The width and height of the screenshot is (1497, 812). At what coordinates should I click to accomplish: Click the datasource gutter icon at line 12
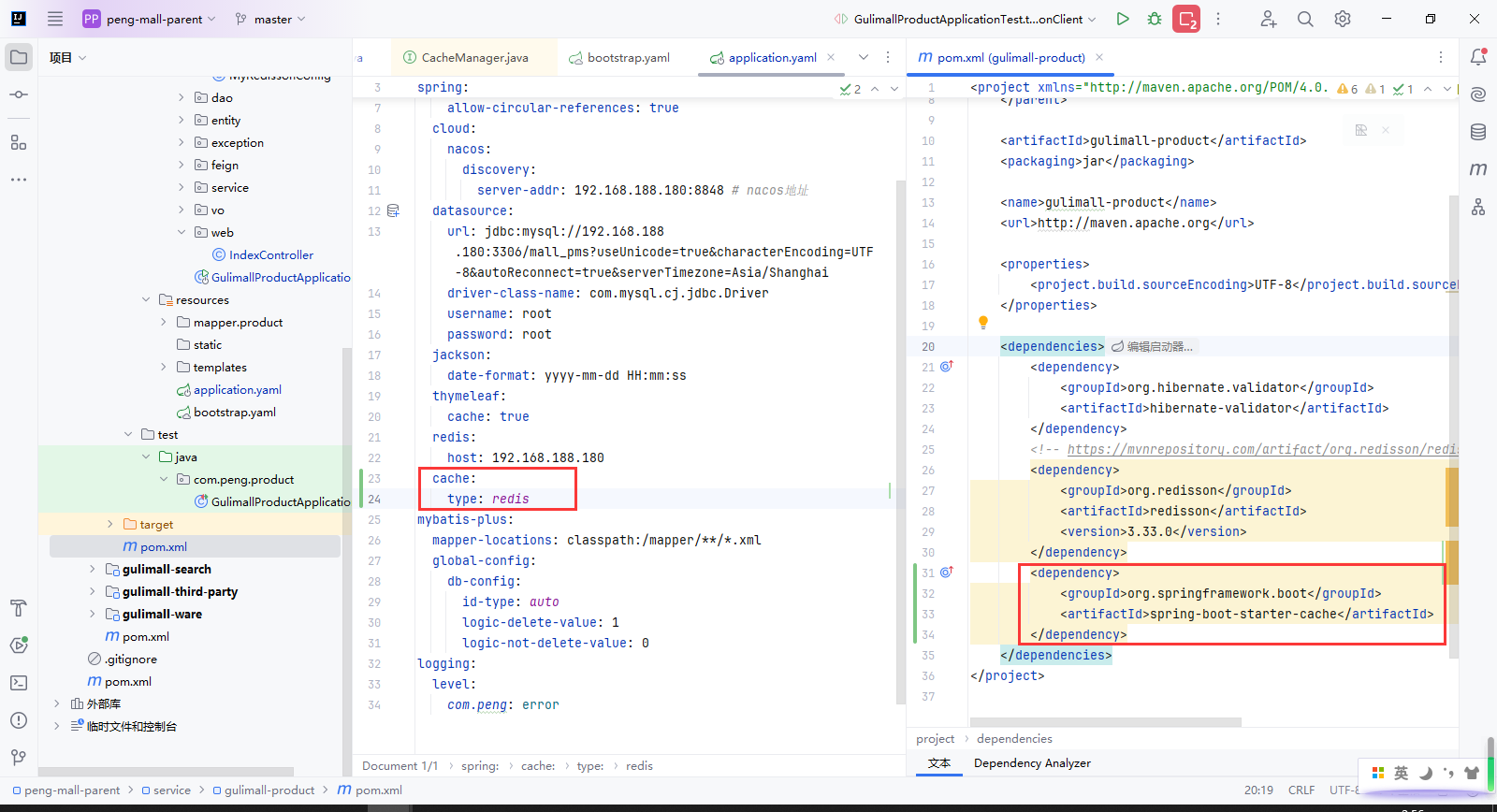(x=393, y=210)
